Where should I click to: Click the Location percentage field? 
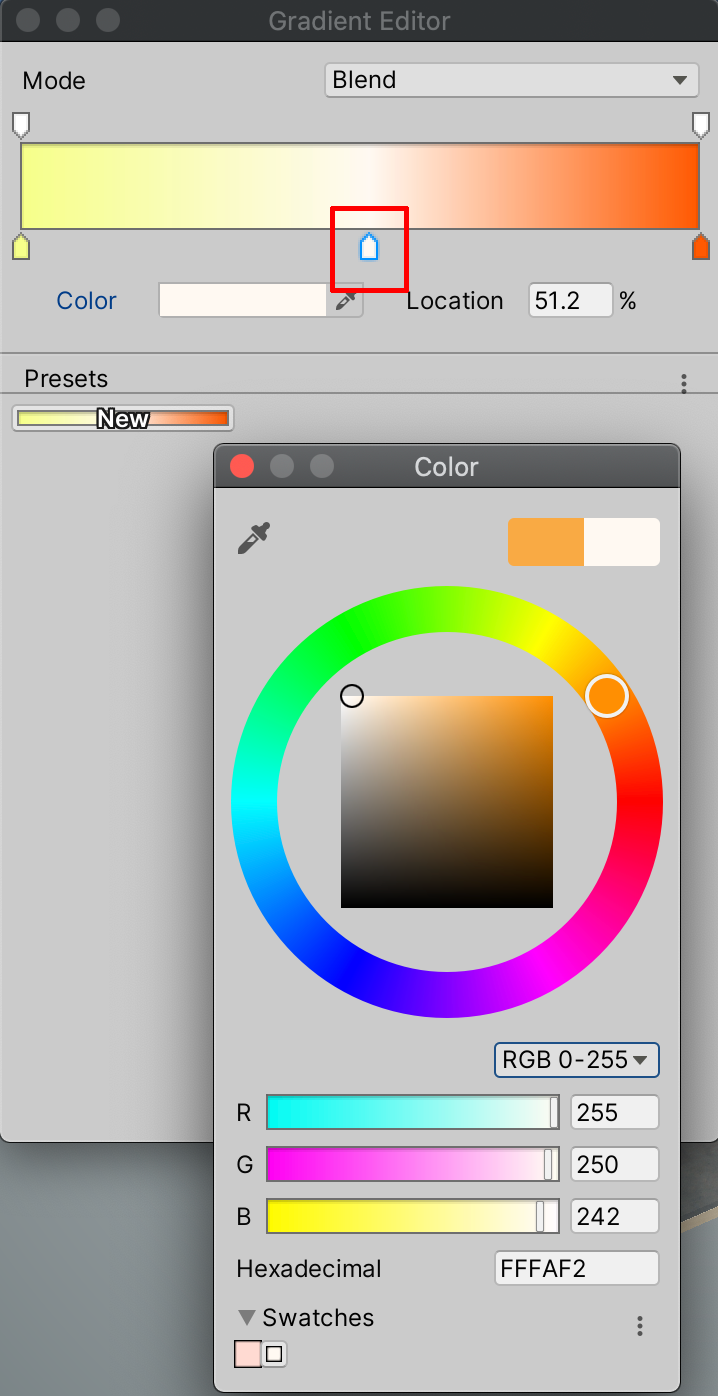click(x=570, y=301)
